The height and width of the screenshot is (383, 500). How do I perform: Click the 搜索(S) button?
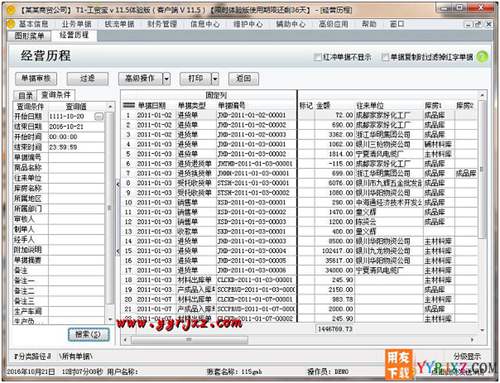pyautogui.click(x=89, y=334)
